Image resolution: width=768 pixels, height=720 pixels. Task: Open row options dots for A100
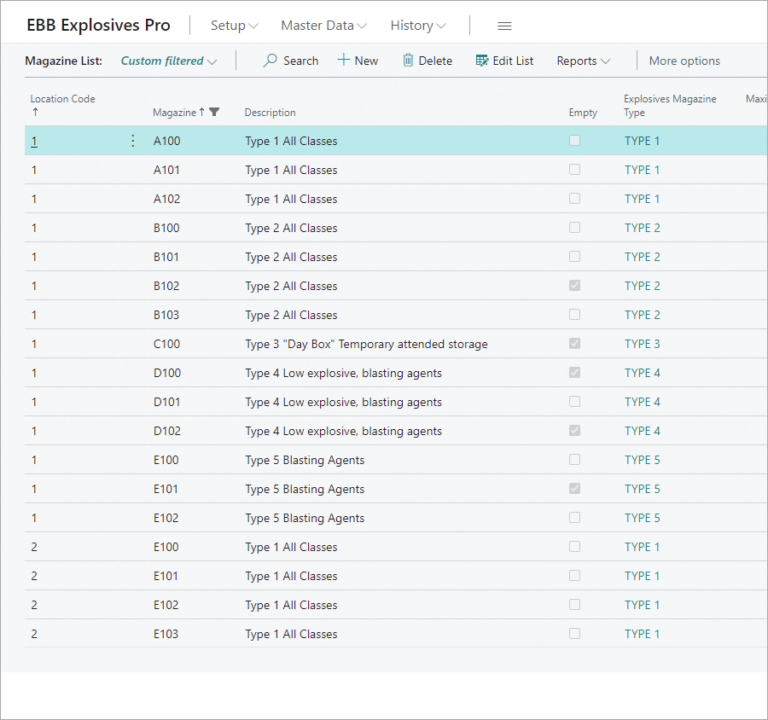pyautogui.click(x=133, y=141)
